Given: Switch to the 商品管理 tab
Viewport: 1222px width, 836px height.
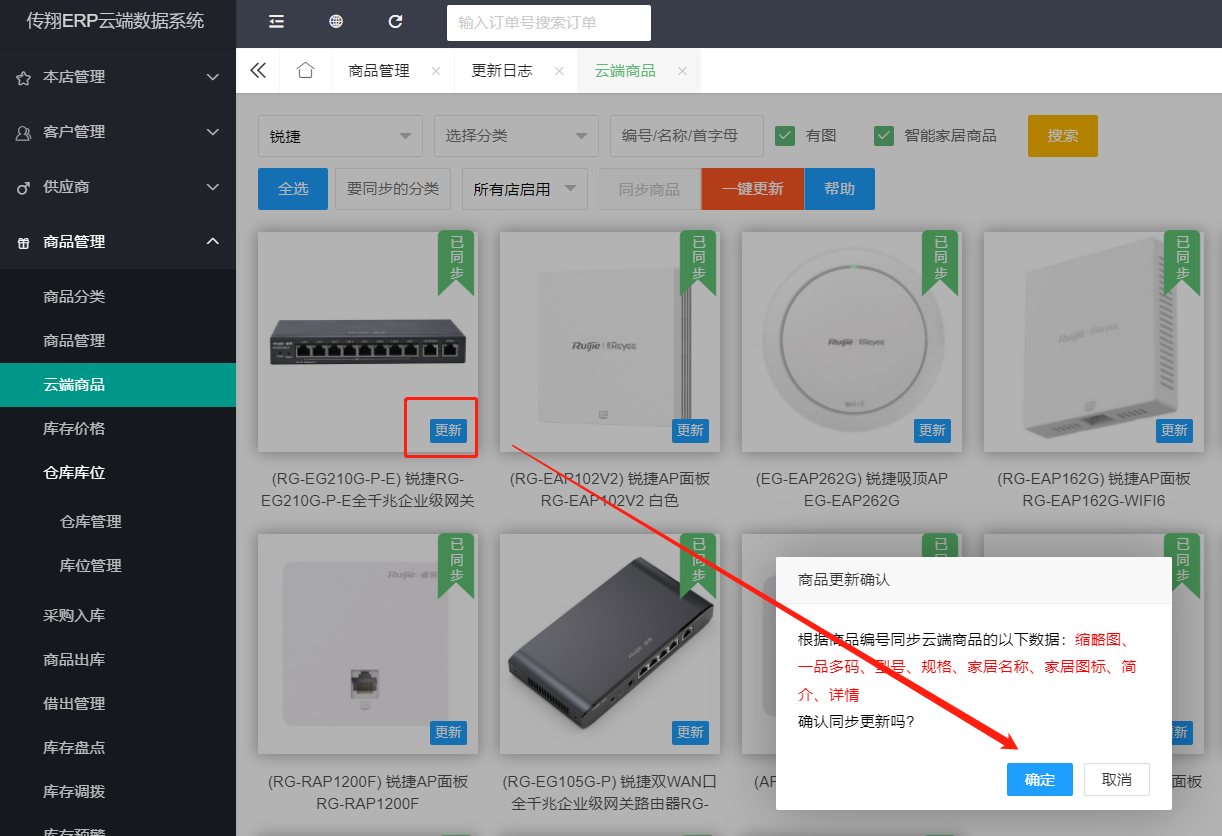Looking at the screenshot, I should tap(379, 71).
